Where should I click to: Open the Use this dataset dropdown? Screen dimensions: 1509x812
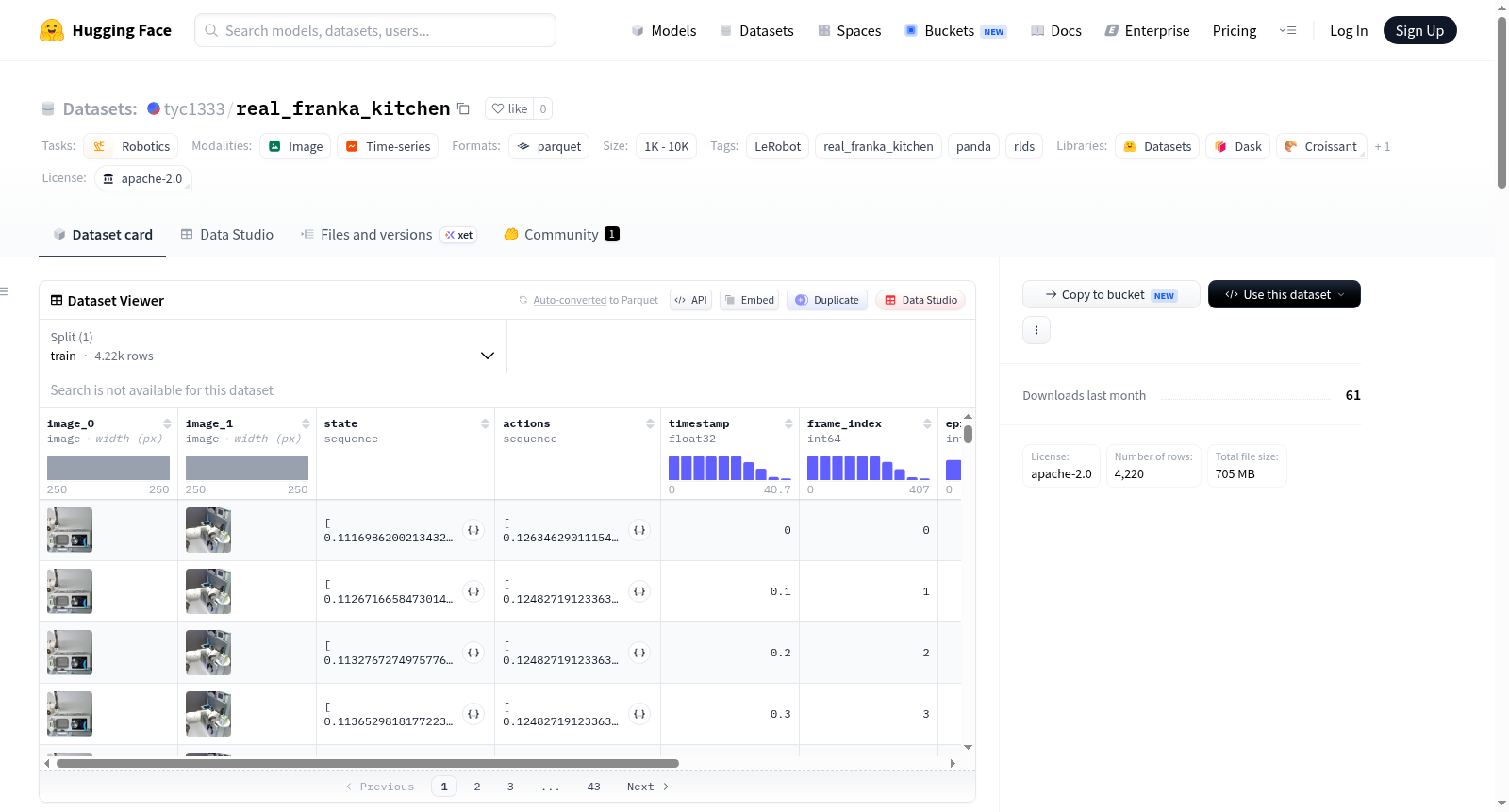[1284, 294]
